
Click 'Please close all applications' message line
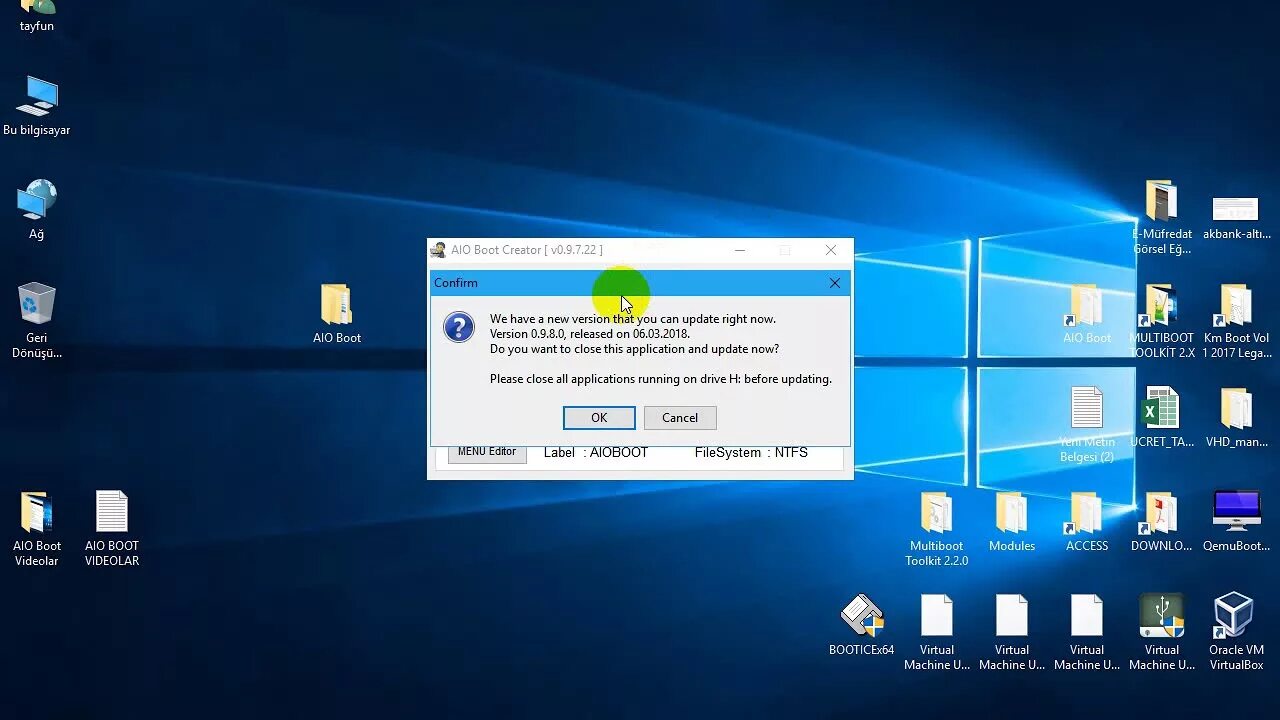(x=661, y=379)
